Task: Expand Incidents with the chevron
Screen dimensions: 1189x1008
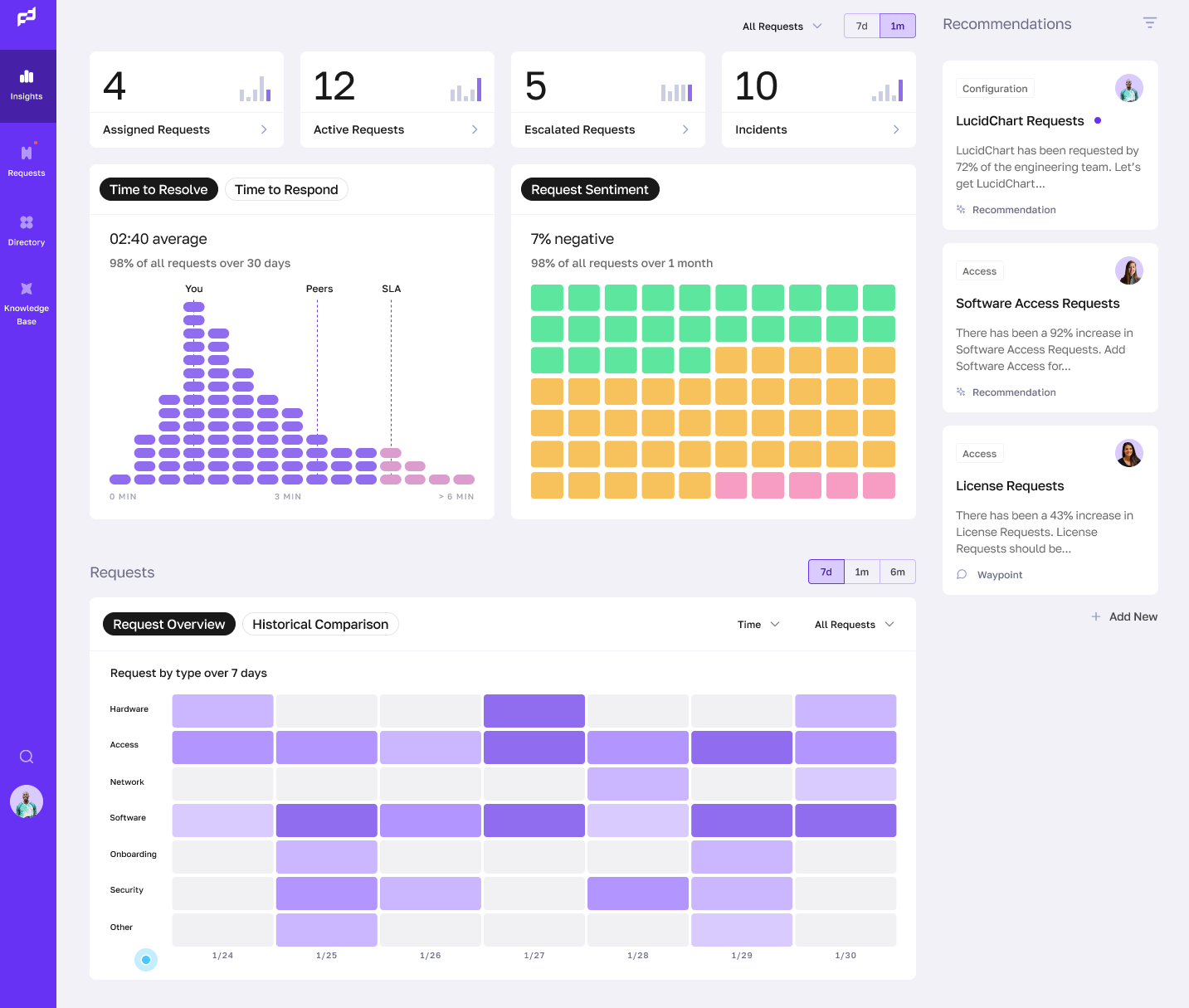Action: tap(896, 129)
